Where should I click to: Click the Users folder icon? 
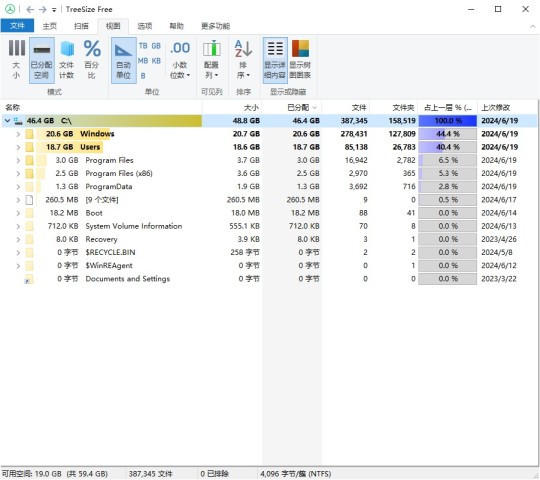30,147
